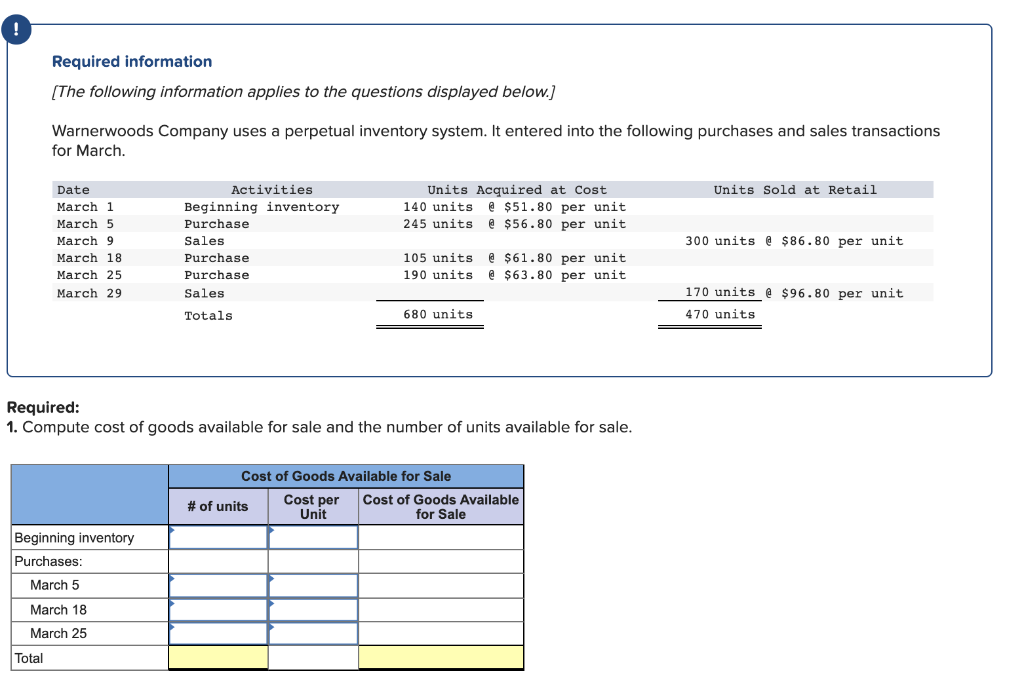The height and width of the screenshot is (680, 1024).
Task: Open the dropdown marker in March 25 units cell
Action: 174,625
